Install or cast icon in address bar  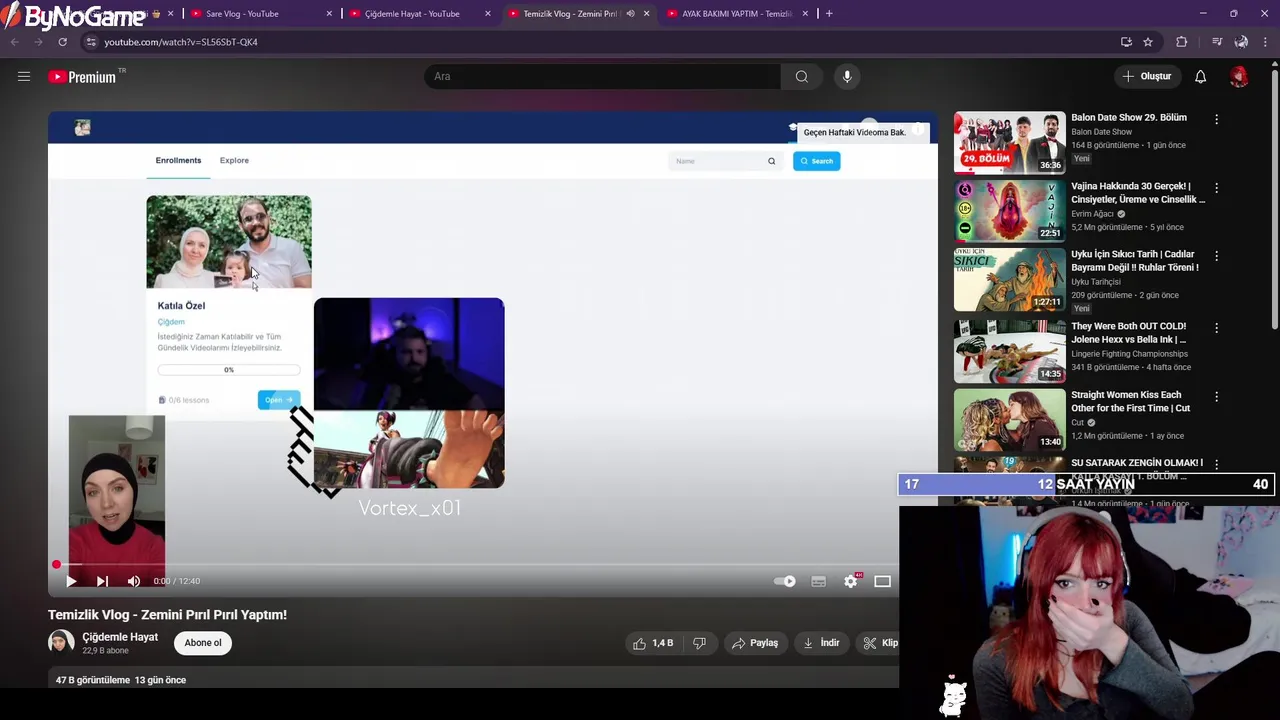pyautogui.click(x=1126, y=42)
